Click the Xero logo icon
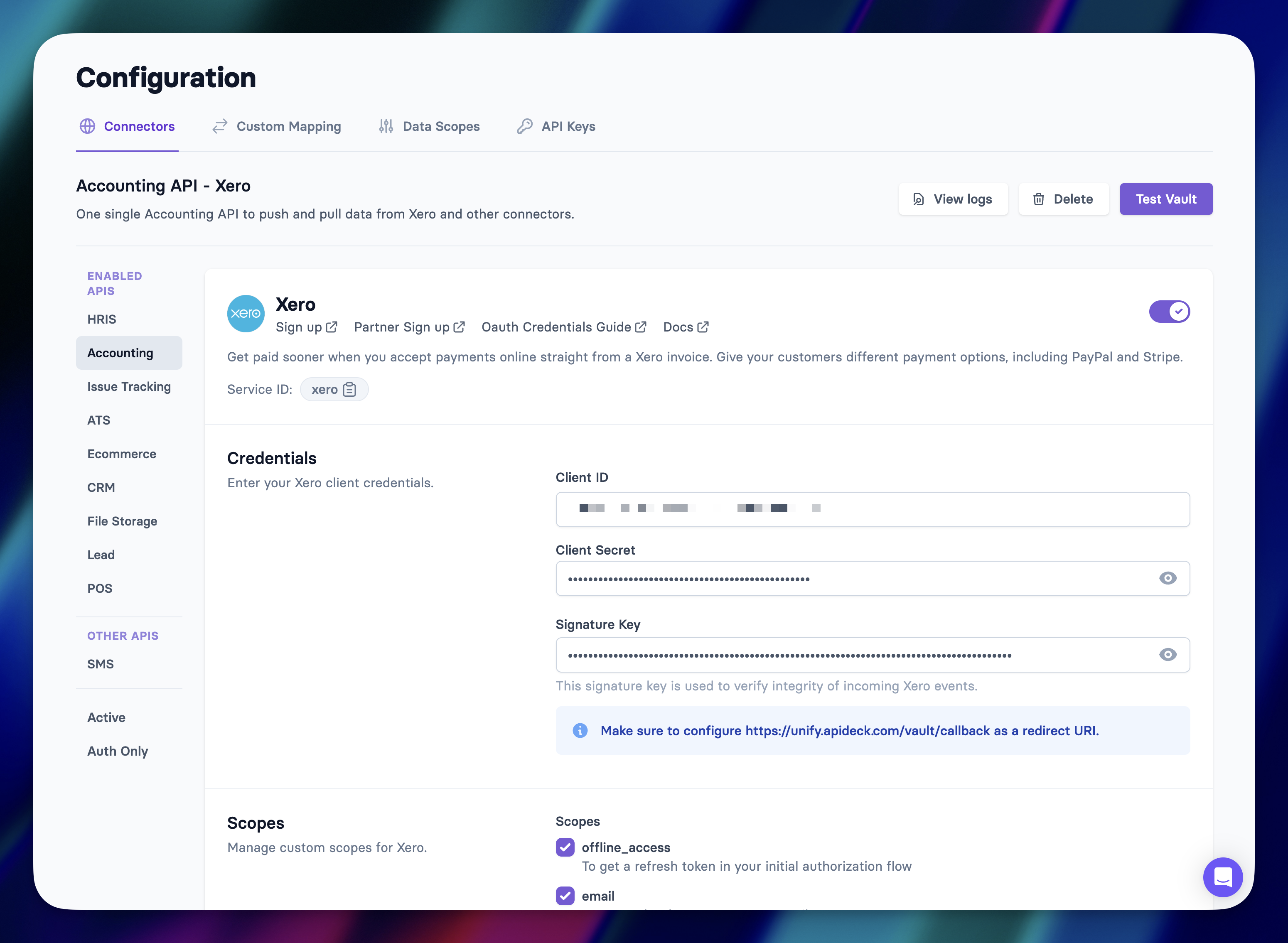 pos(246,313)
